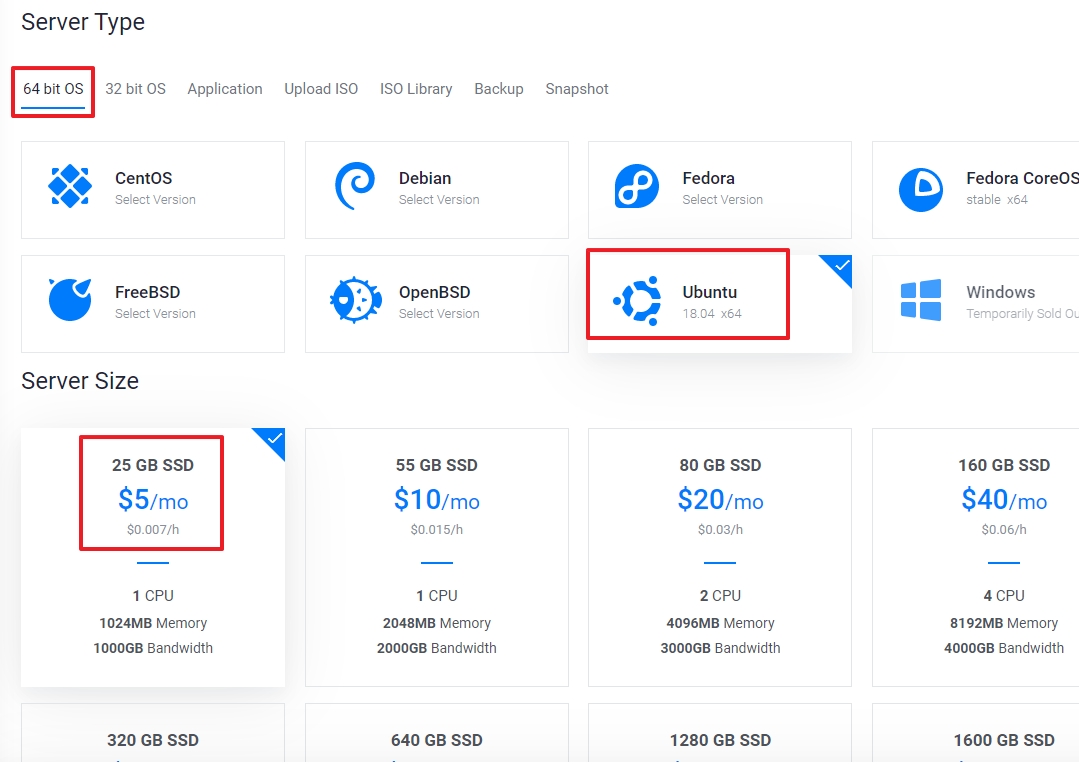This screenshot has width=1079, height=764.
Task: Click the Windows logo icon
Action: point(921,299)
